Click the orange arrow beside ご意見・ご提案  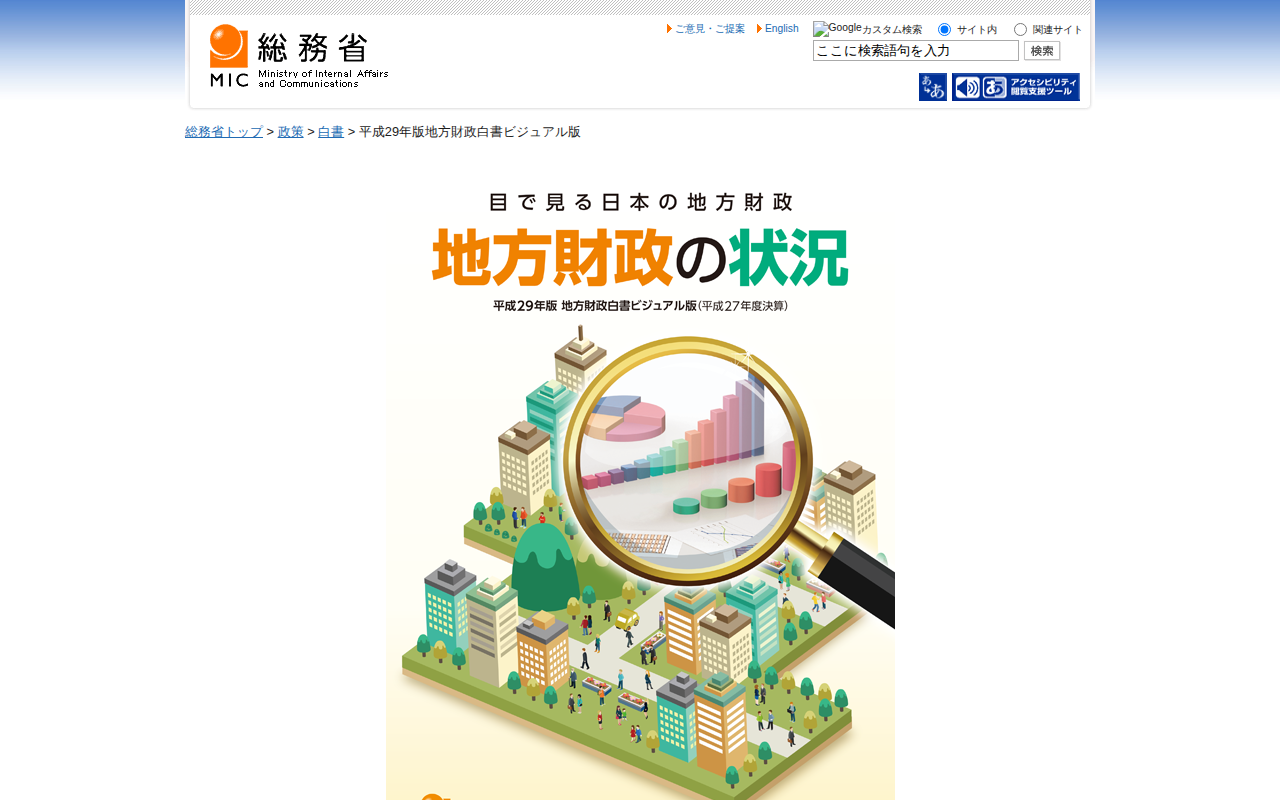pos(670,29)
